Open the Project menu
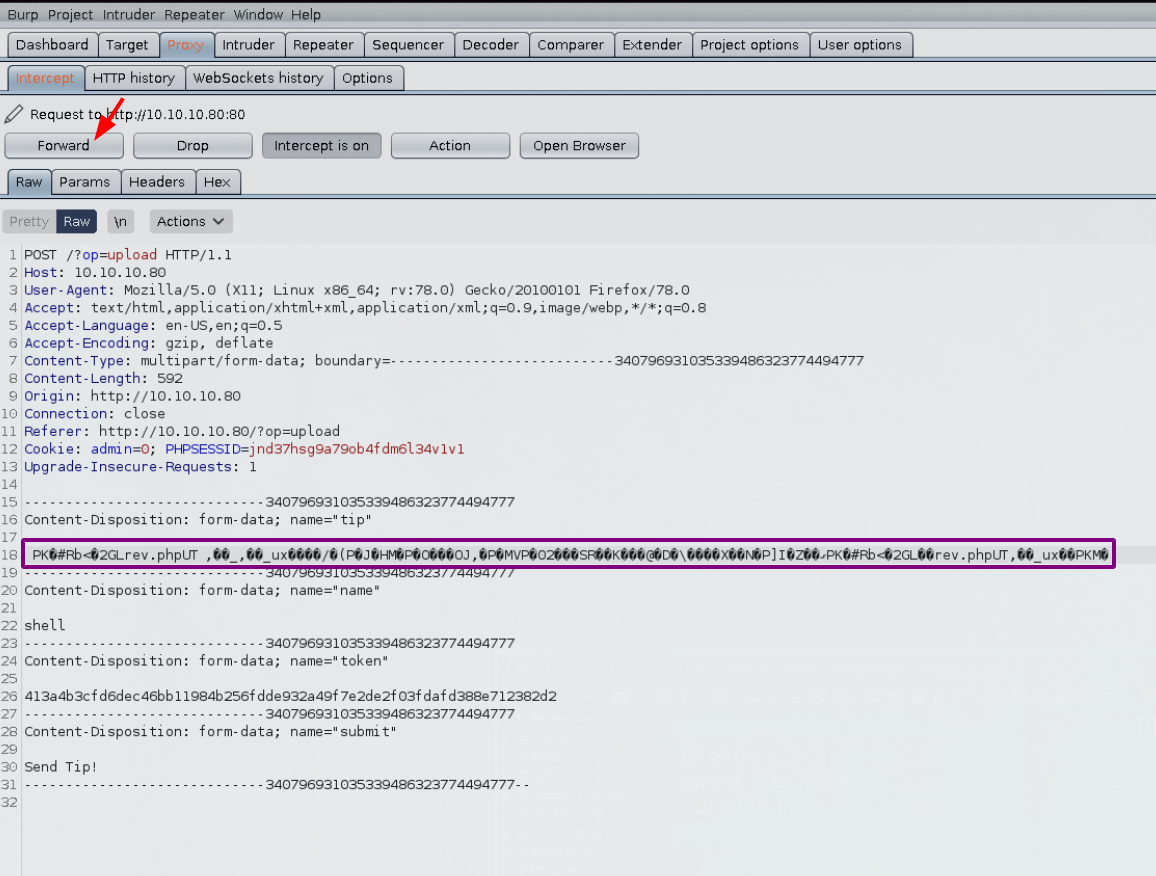Screen dimensions: 1156x876 tap(70, 15)
